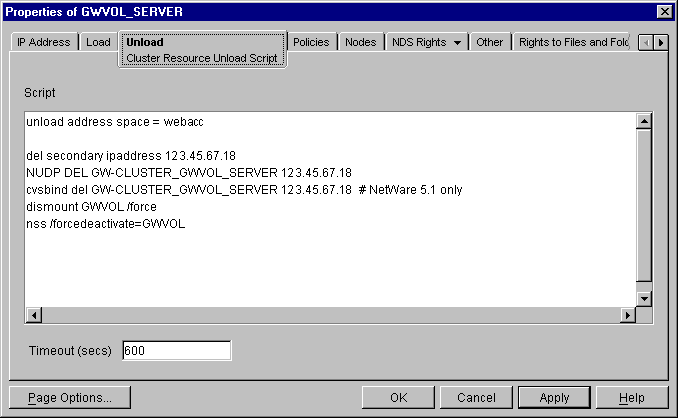Open the Policies tab
Screen dimensions: 678x418
[311, 42]
